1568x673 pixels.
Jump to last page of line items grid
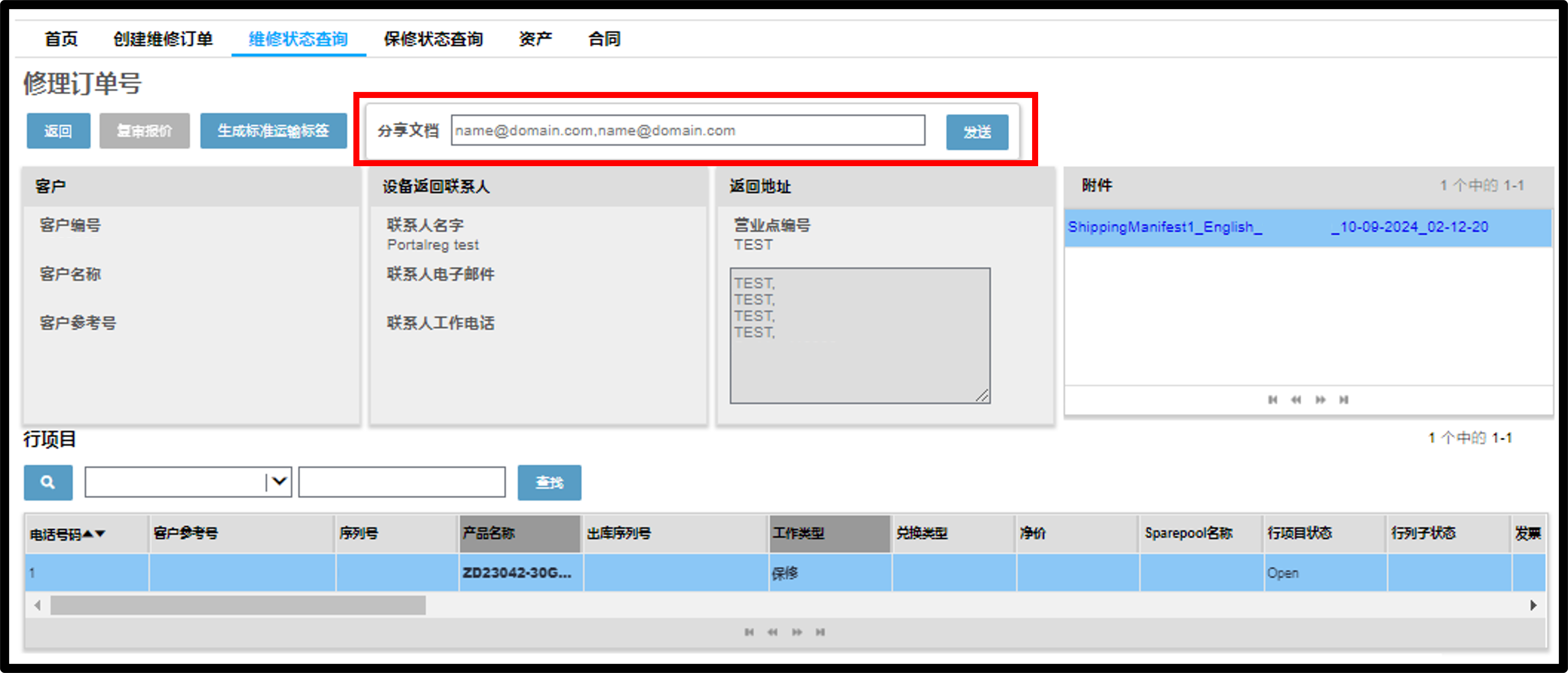click(x=821, y=632)
